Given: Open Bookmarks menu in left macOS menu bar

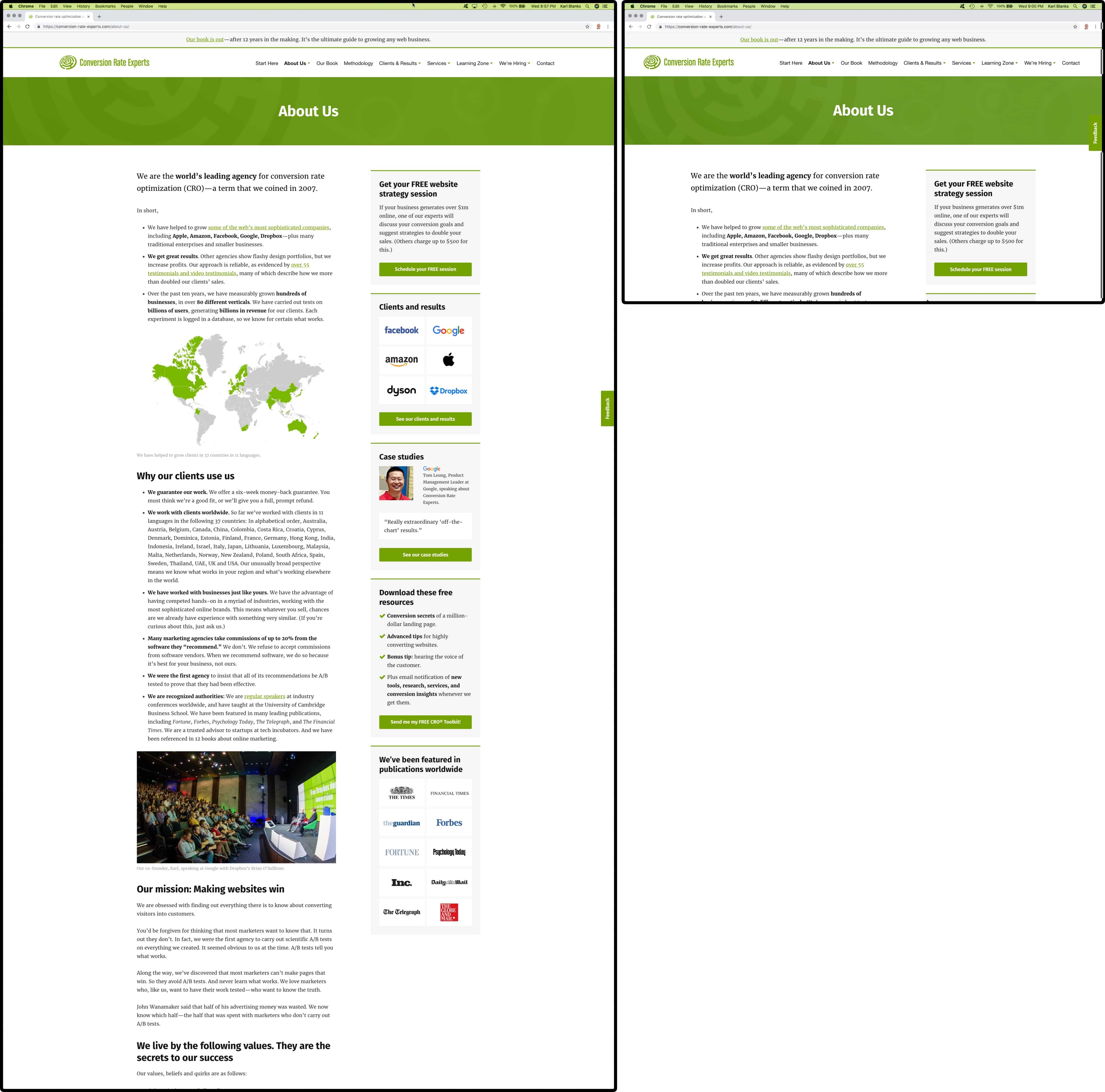Looking at the screenshot, I should 105,6.
